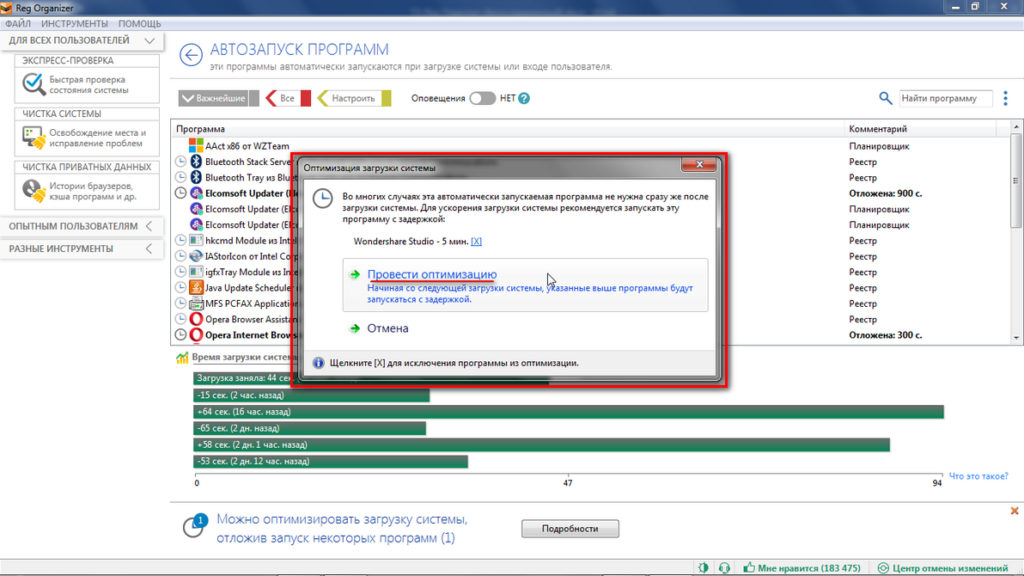
Task: Click the IAStorIcon program icon
Action: (x=196, y=256)
